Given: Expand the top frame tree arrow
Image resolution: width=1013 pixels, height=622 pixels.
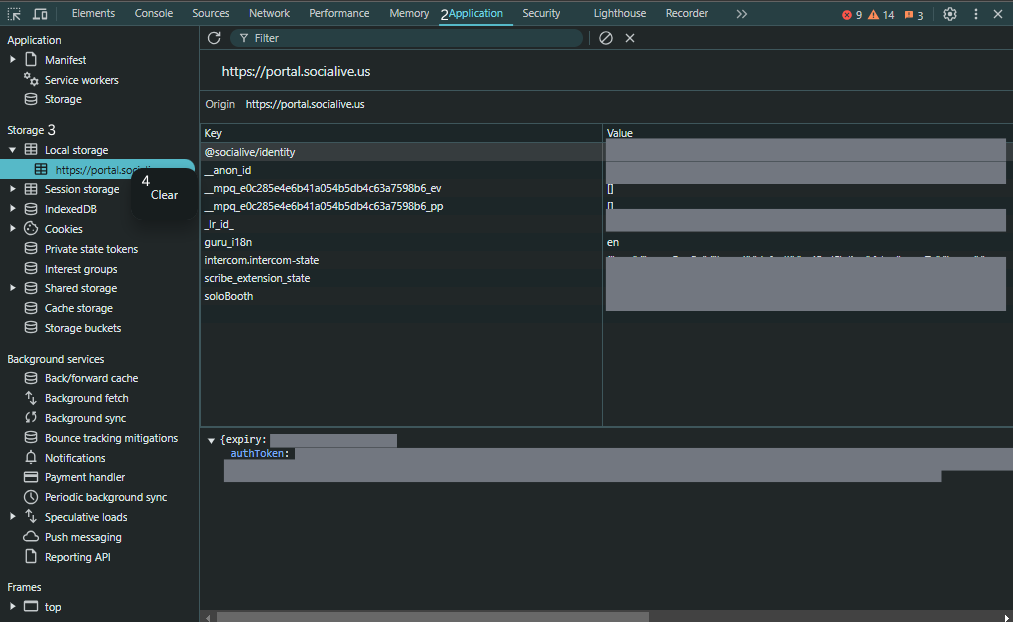Looking at the screenshot, I should point(12,606).
